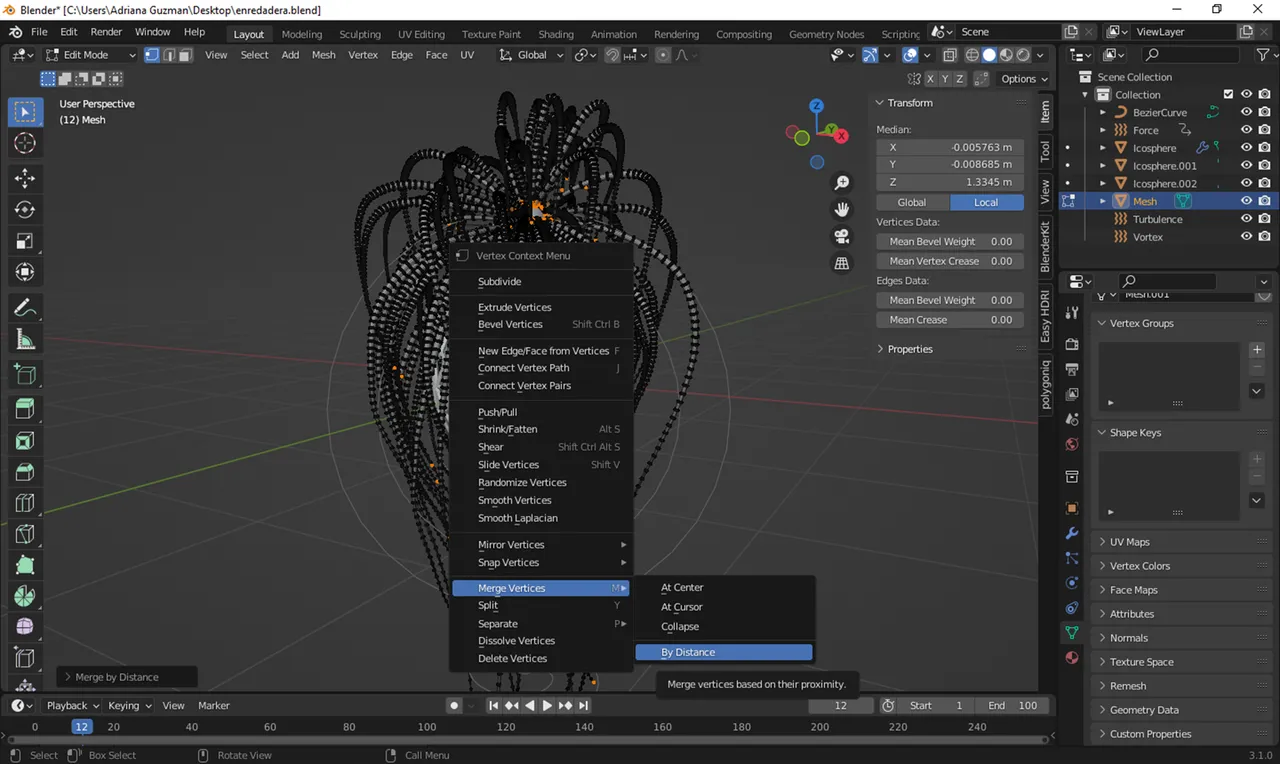Open the World properties tab

tap(1072, 444)
